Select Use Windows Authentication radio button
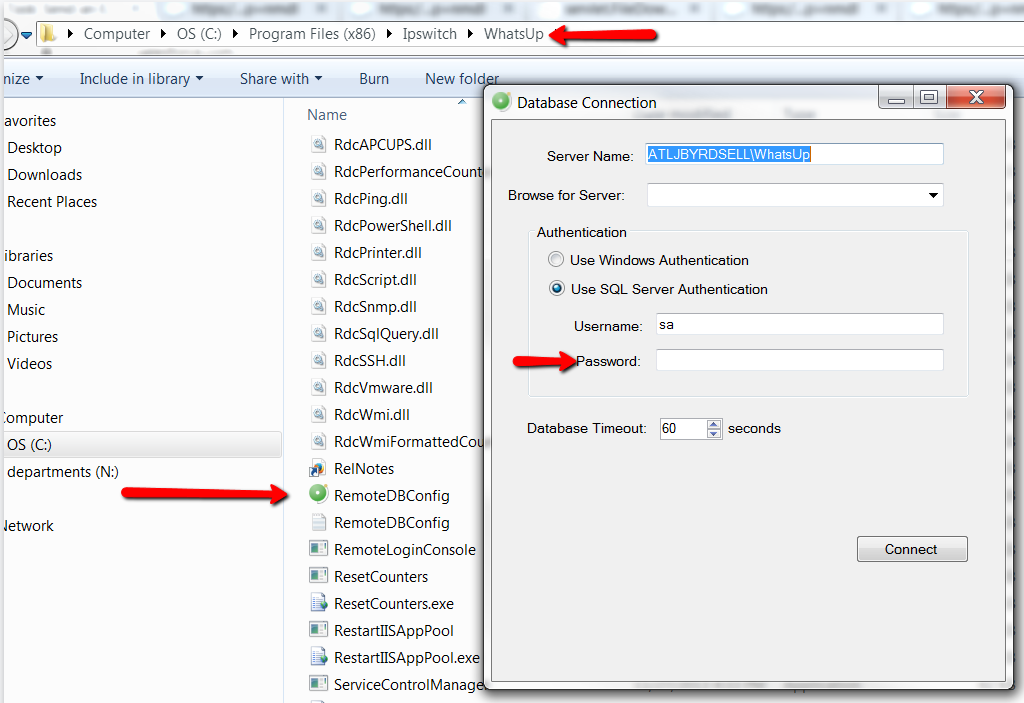The width and height of the screenshot is (1024, 703). 556,259
